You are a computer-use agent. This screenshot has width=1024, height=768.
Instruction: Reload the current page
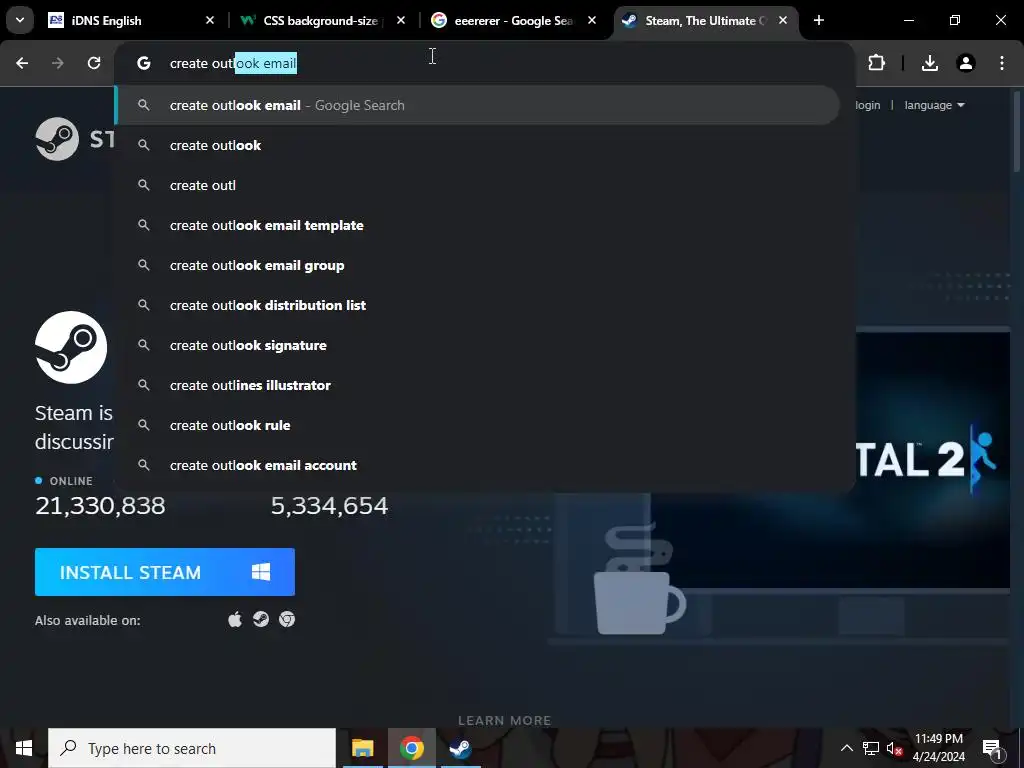(94, 63)
